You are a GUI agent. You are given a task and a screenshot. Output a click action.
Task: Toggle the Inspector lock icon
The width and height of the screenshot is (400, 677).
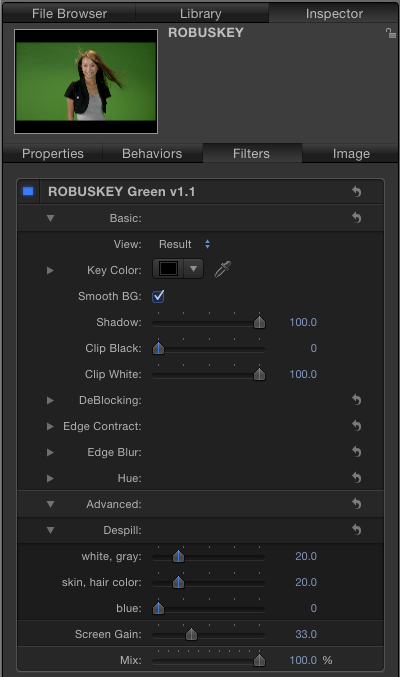click(x=390, y=33)
